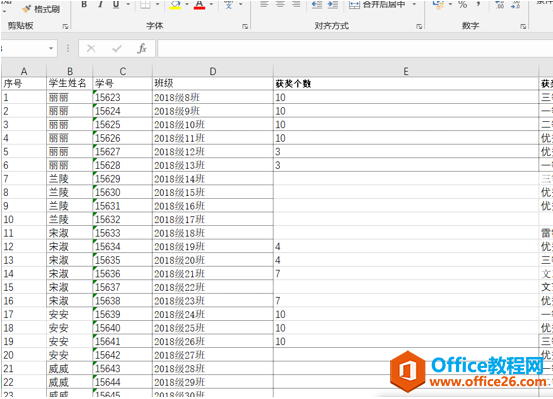Decrease the indent

pyautogui.click(x=317, y=4)
